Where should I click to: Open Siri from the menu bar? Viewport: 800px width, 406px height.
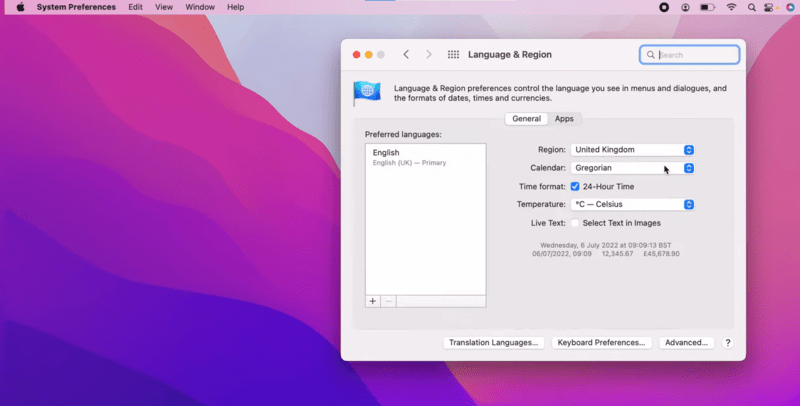point(790,7)
